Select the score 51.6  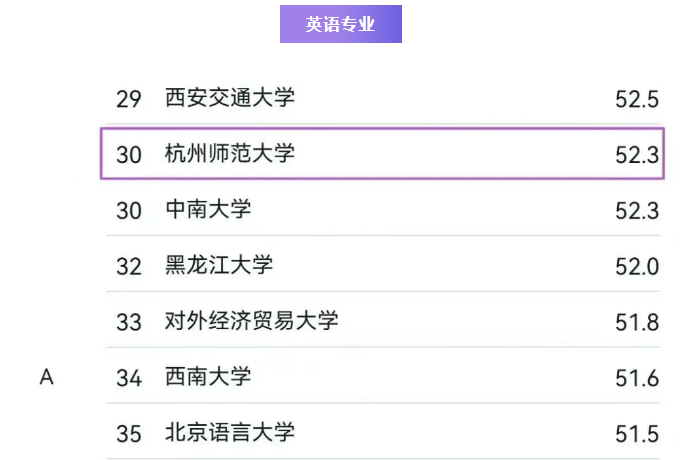point(637,378)
